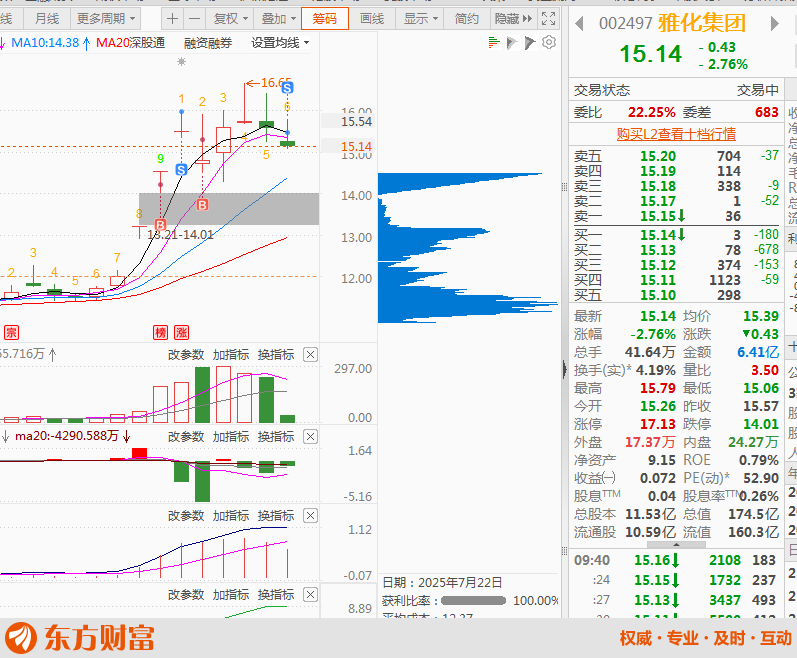Image resolution: width=797 pixels, height=658 pixels.
Task: Open the 设置均线 moving average dropdown
Action: (280, 43)
